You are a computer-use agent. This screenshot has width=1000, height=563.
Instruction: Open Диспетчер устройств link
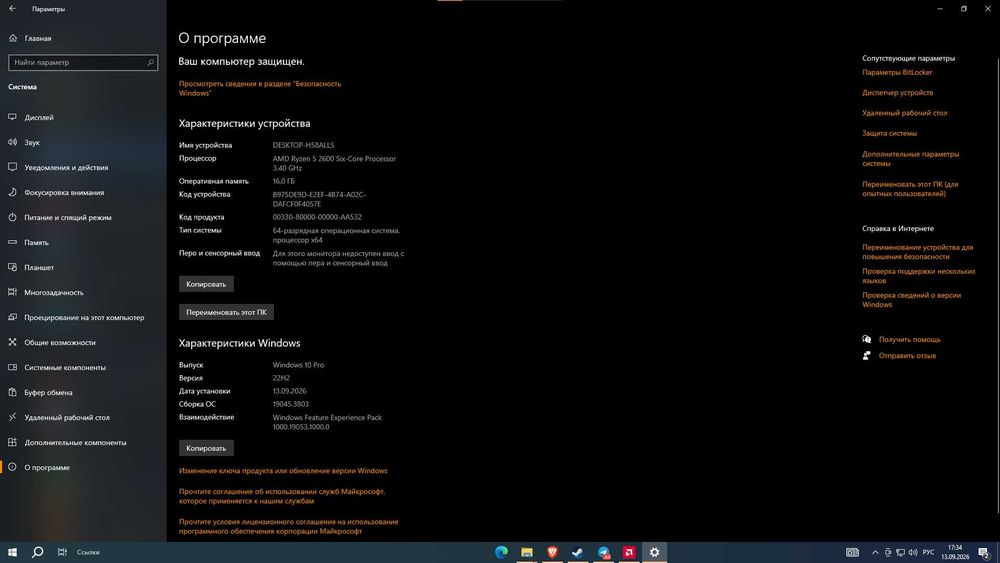pyautogui.click(x=897, y=92)
